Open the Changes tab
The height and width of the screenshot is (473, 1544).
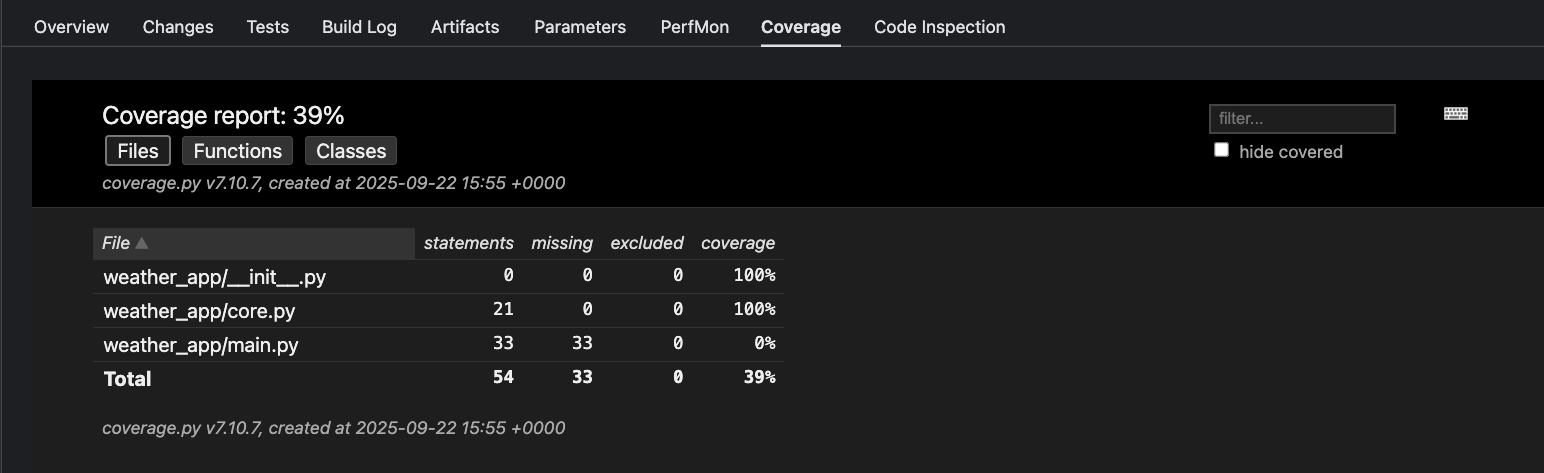click(x=178, y=27)
